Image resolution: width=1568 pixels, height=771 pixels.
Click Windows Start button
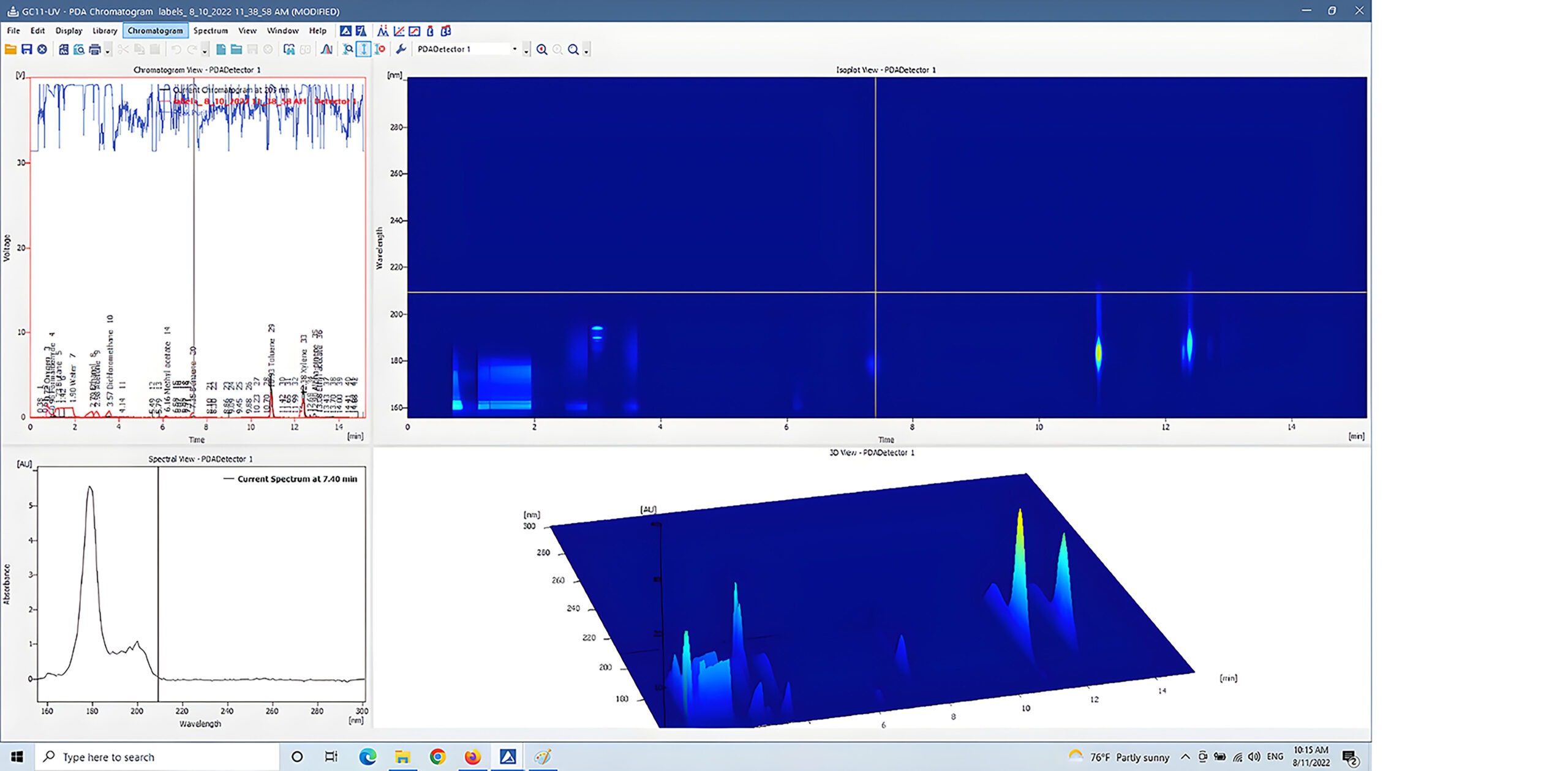coord(17,757)
